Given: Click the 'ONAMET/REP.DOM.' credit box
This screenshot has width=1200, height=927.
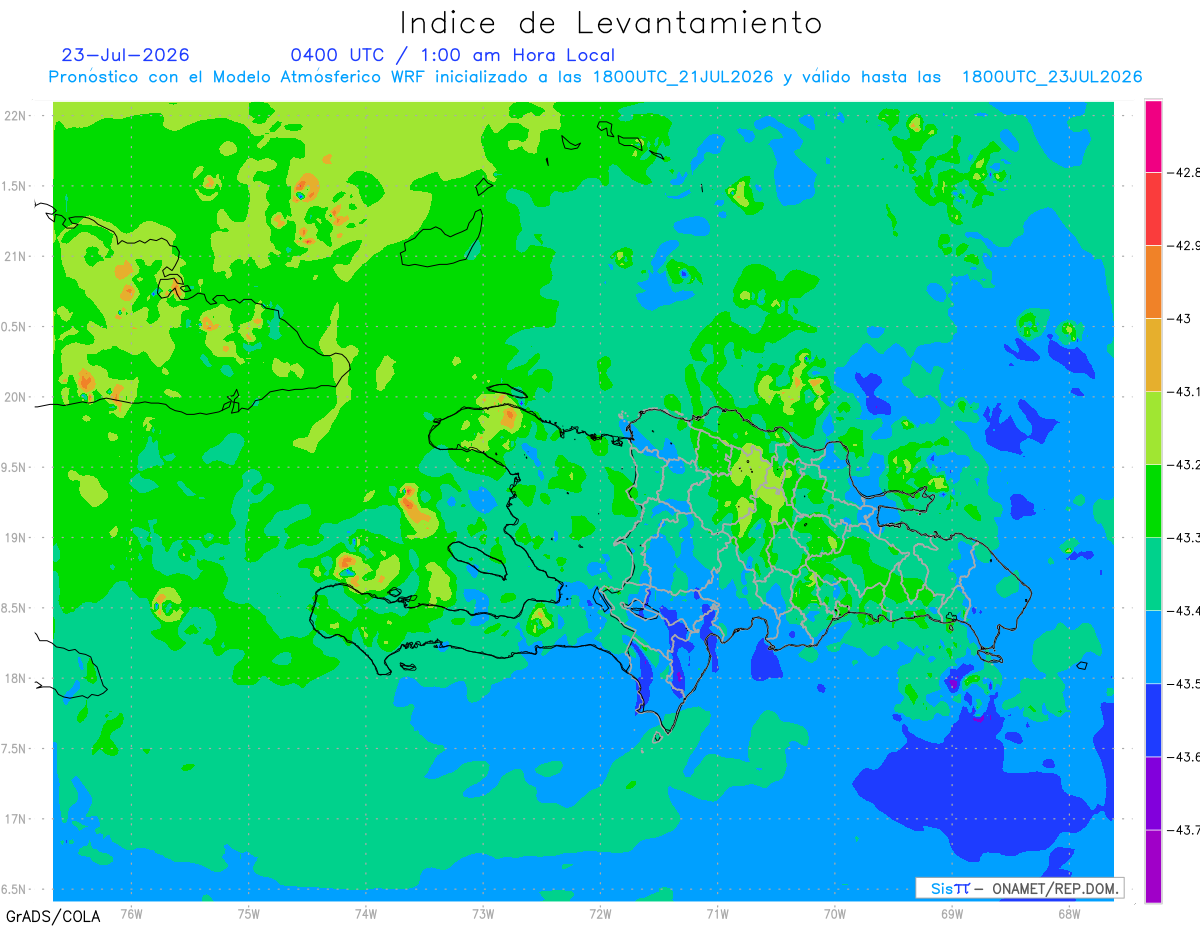Looking at the screenshot, I should (1020, 888).
